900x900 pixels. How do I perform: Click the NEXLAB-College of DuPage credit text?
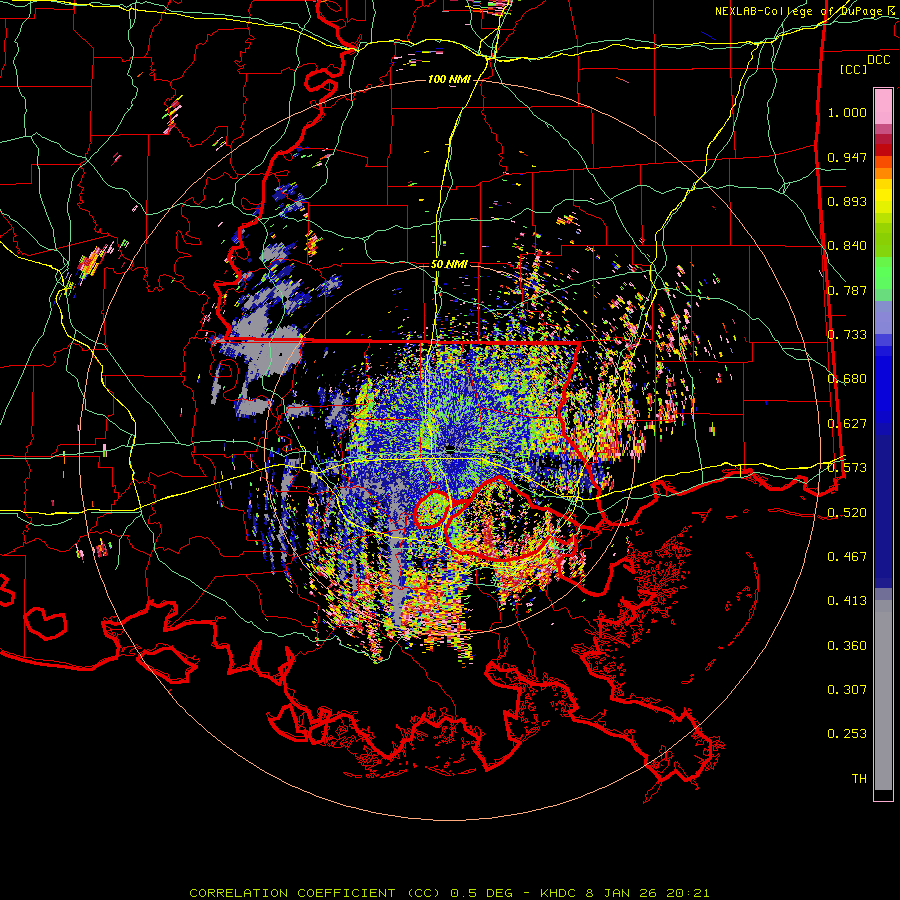pyautogui.click(x=804, y=11)
